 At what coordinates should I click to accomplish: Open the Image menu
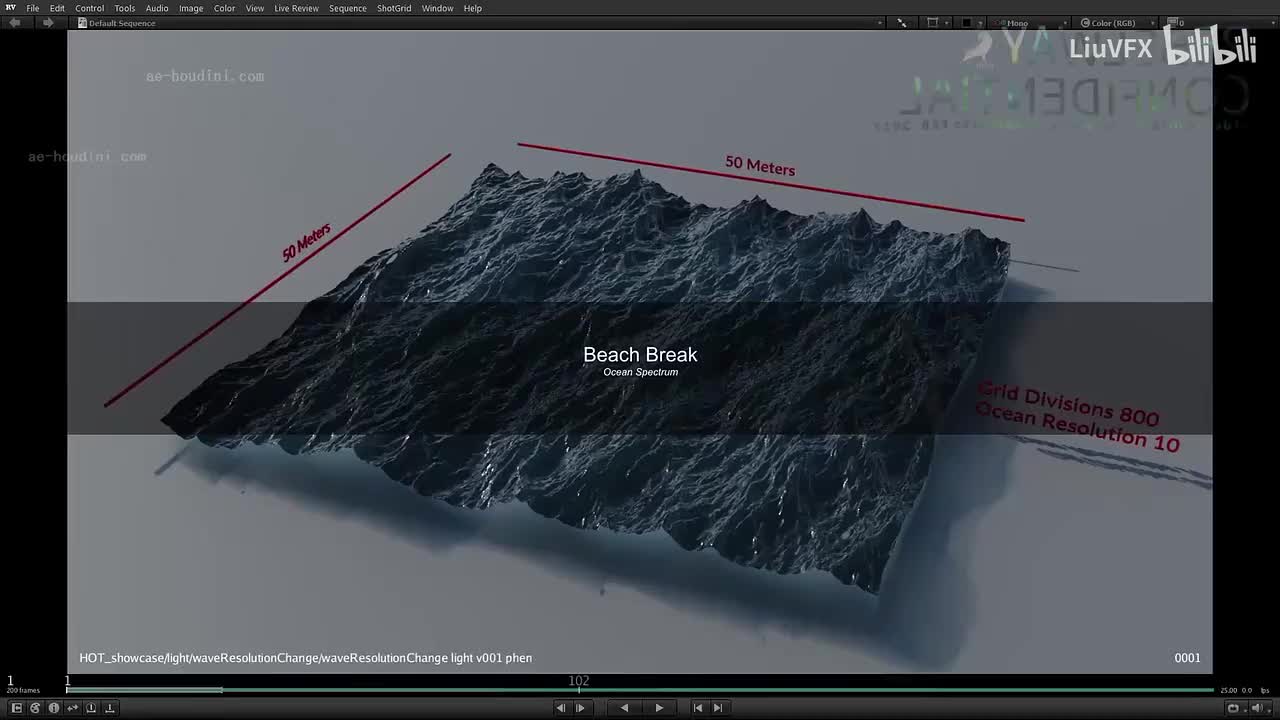pyautogui.click(x=191, y=8)
